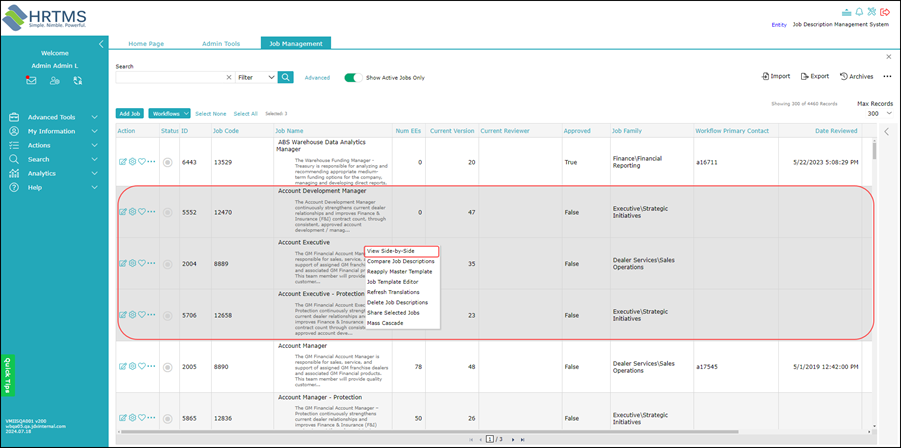Open the Archives icon button
This screenshot has height=448, width=901.
pyautogui.click(x=856, y=76)
